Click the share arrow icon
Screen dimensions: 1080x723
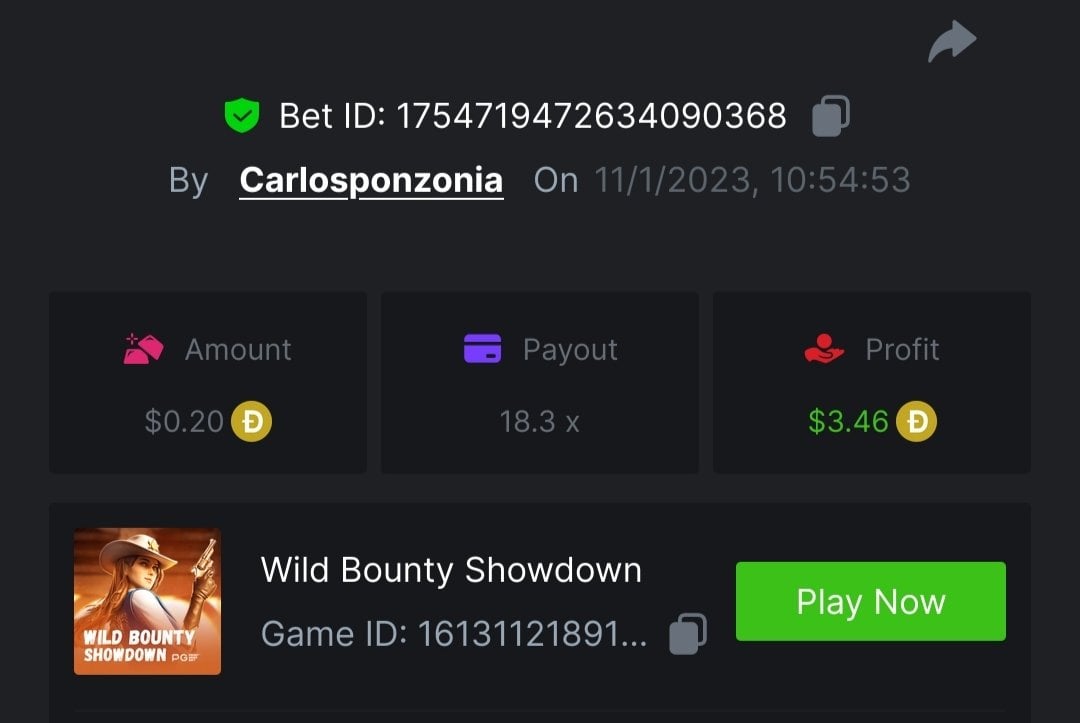point(952,42)
